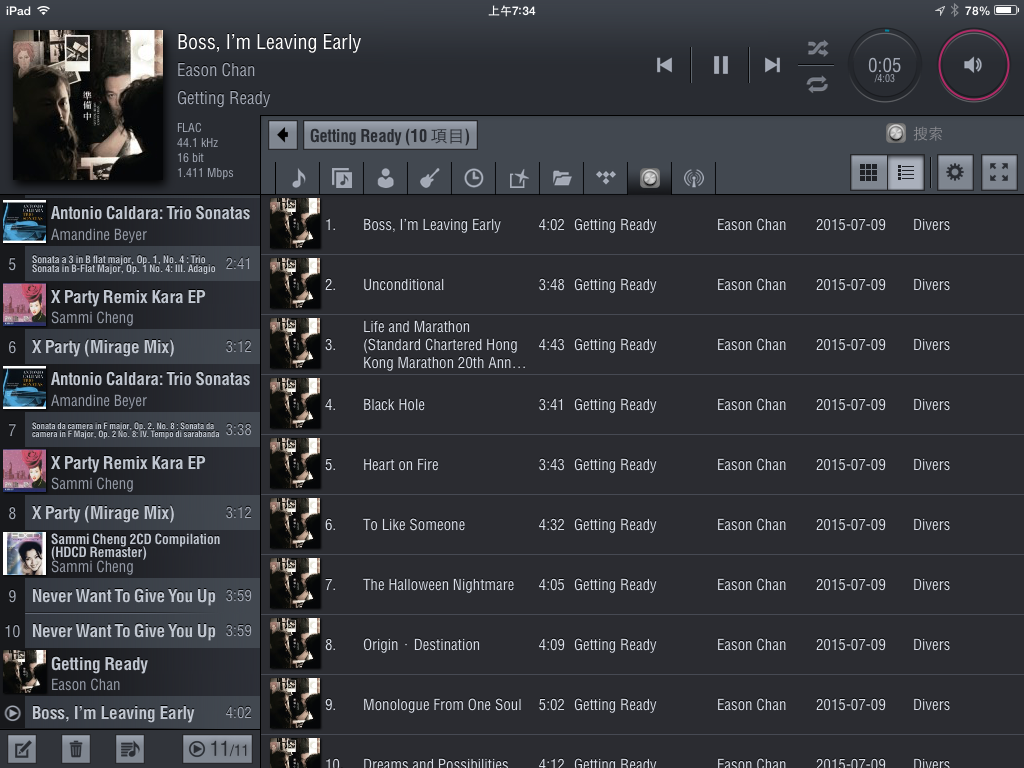Open the recently added (clock) tab

tap(474, 178)
